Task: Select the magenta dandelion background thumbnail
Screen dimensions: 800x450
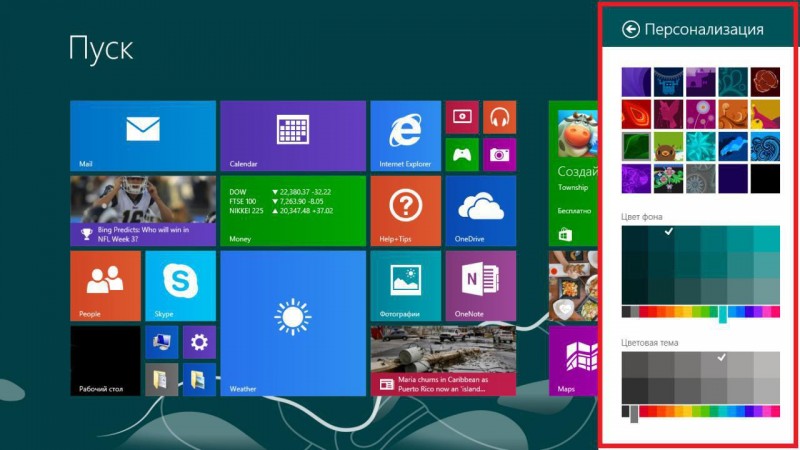Action: tap(701, 114)
